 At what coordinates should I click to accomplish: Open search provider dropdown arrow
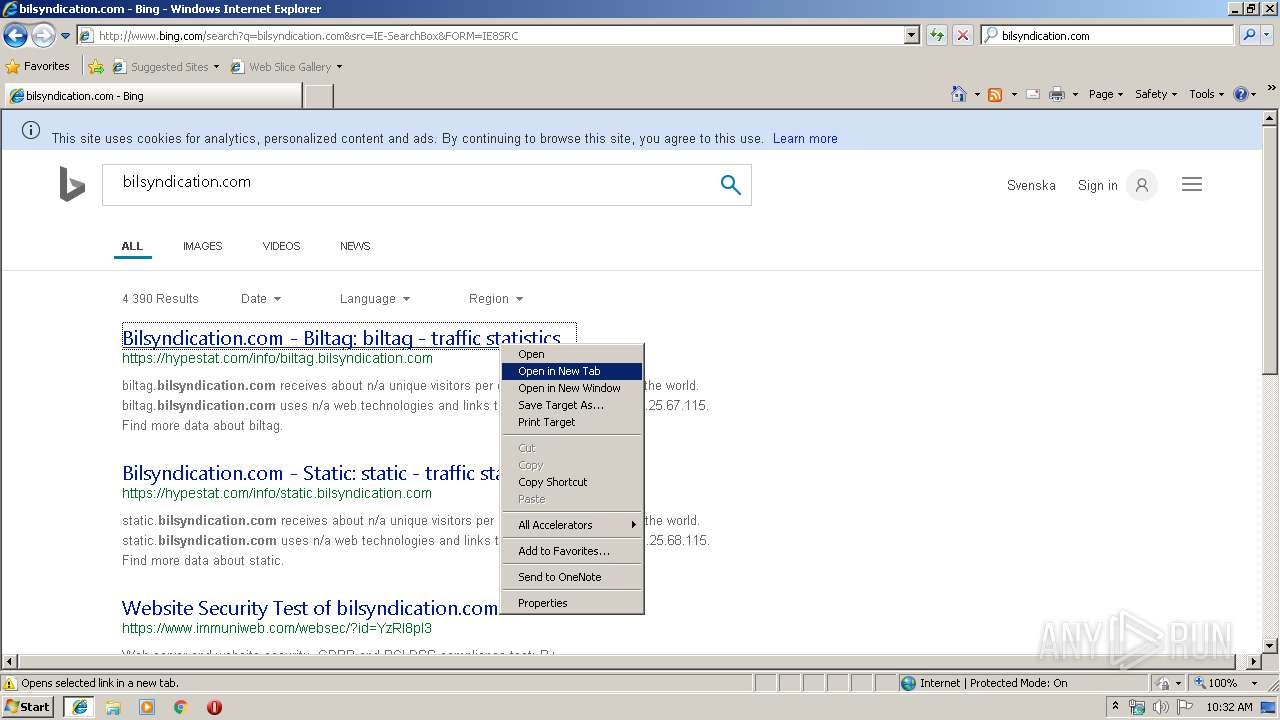point(1268,35)
